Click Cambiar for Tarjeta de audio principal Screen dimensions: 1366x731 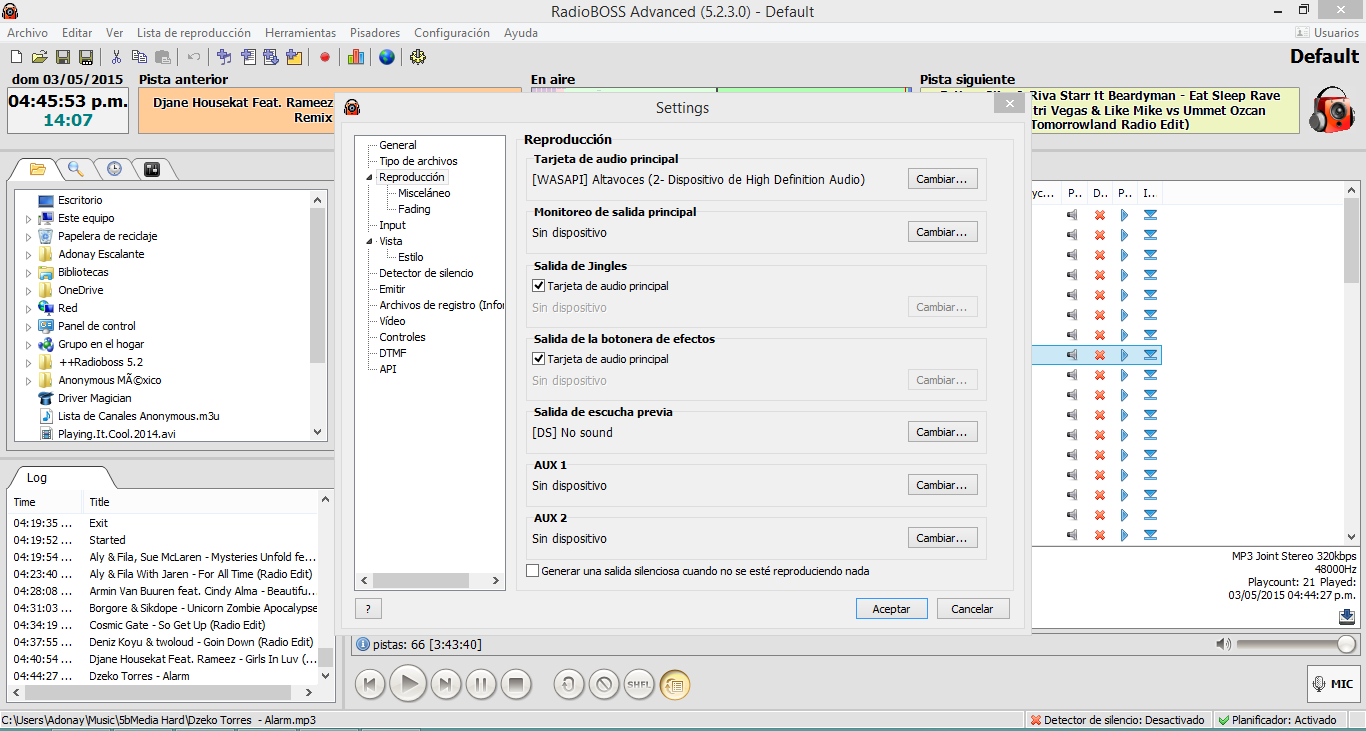click(942, 179)
